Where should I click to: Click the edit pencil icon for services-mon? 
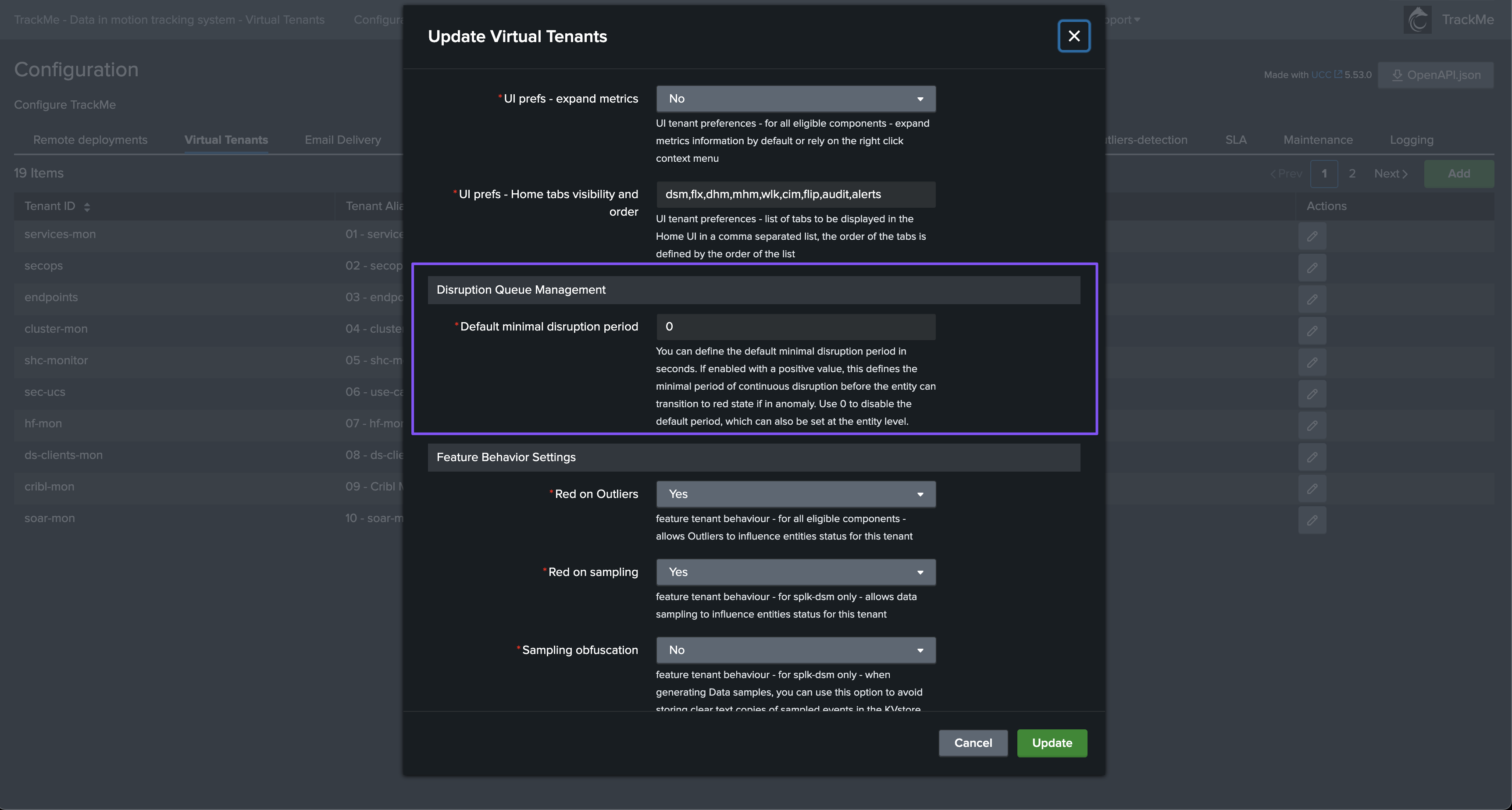[x=1312, y=236]
